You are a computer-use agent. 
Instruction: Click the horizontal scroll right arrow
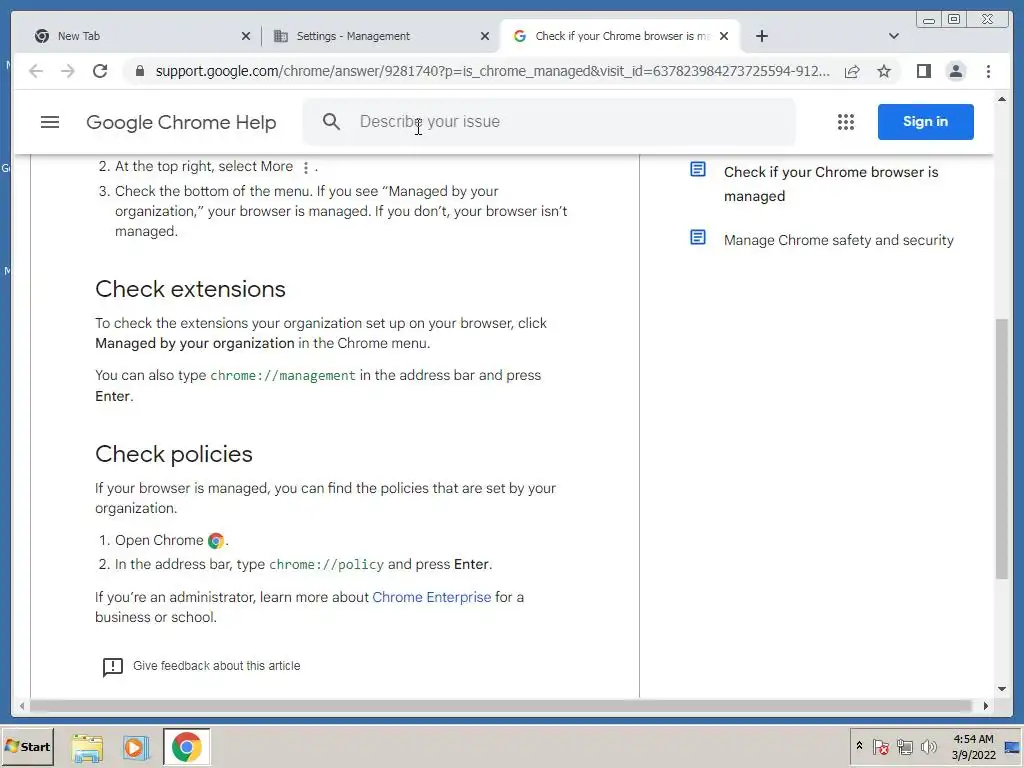coord(985,706)
